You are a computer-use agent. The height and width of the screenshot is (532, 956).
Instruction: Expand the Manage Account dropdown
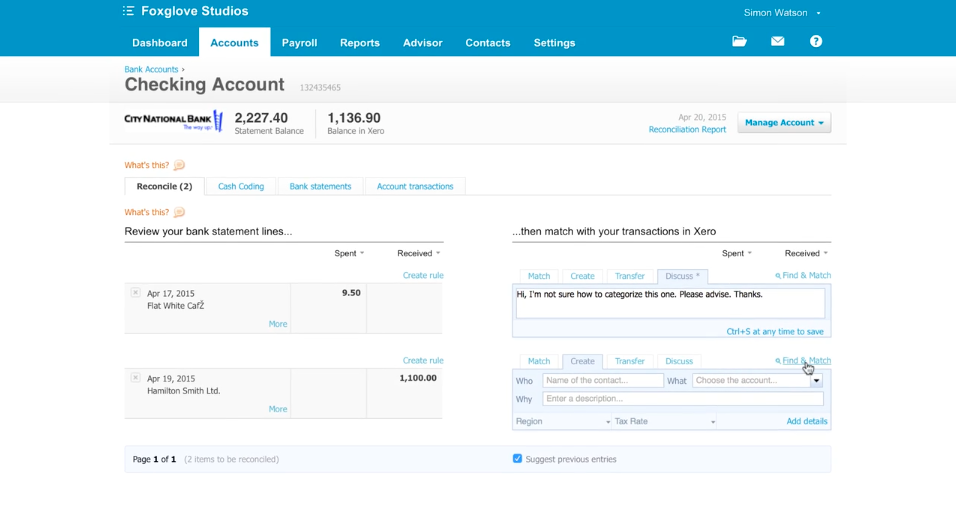coord(784,122)
